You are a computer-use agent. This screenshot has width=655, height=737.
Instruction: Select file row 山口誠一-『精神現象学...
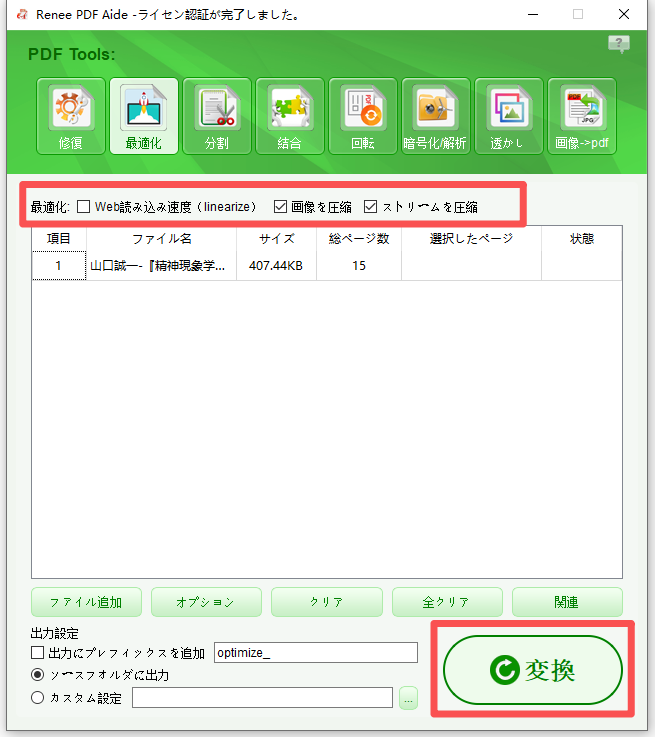[x=161, y=266]
